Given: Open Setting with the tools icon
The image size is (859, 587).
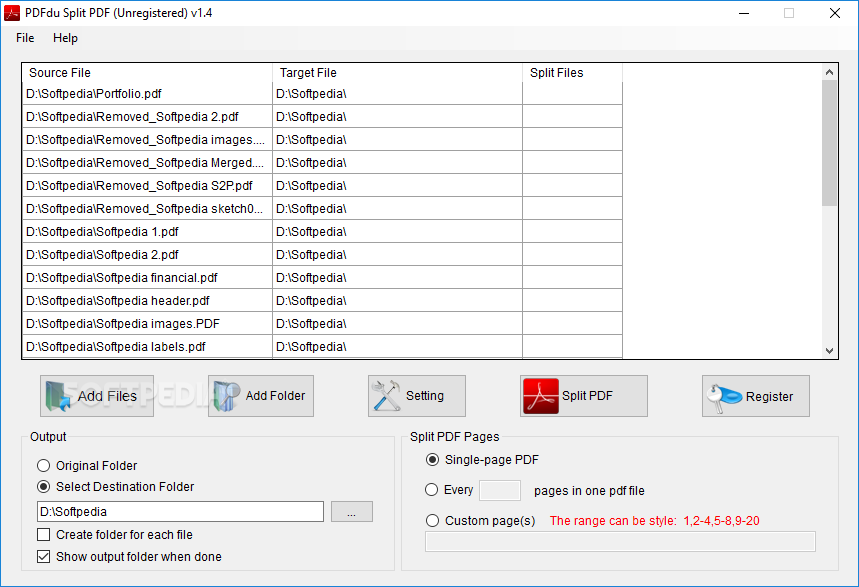Looking at the screenshot, I should click(x=416, y=396).
